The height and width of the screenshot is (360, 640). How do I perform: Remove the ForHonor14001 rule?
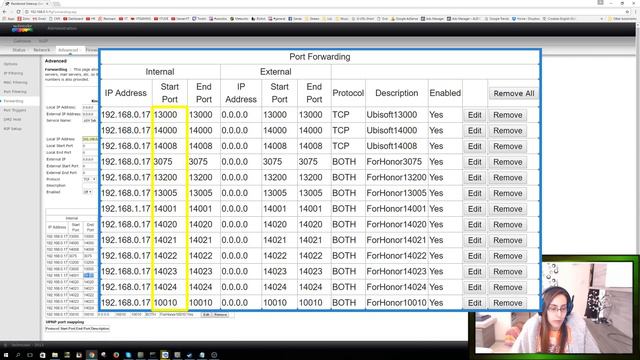pyautogui.click(x=507, y=209)
